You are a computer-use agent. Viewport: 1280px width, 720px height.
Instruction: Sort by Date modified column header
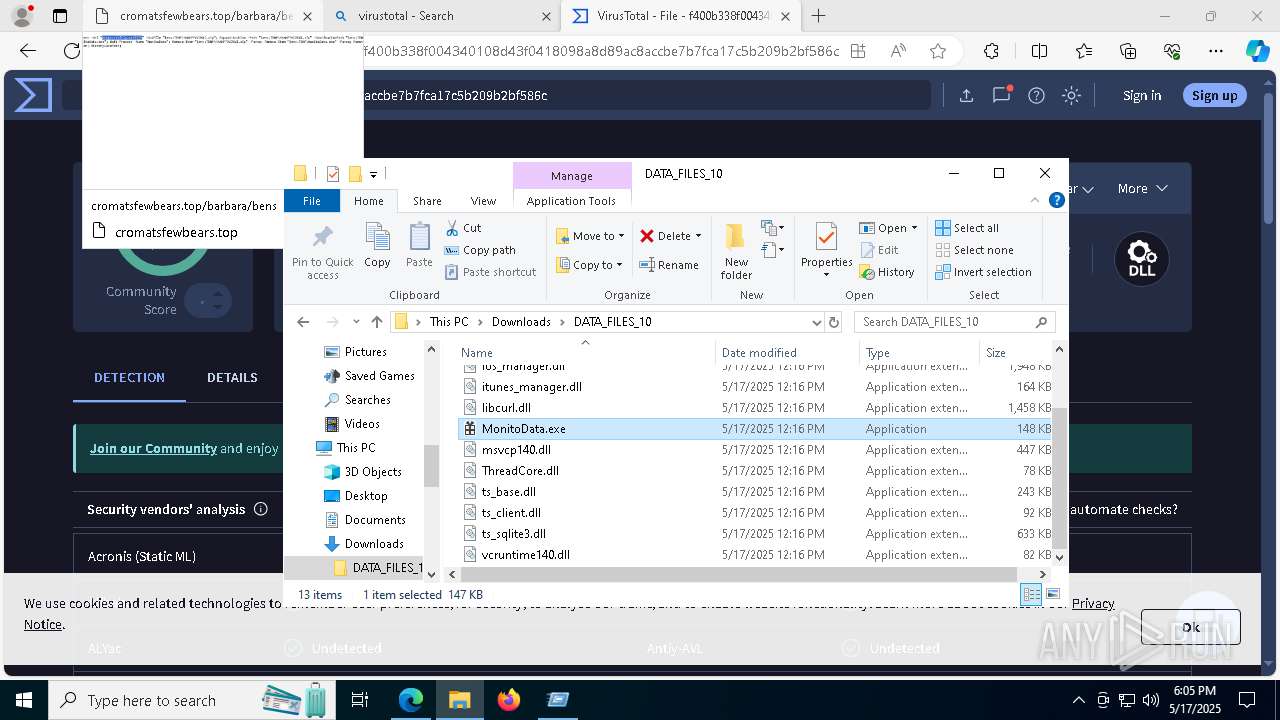tap(759, 352)
